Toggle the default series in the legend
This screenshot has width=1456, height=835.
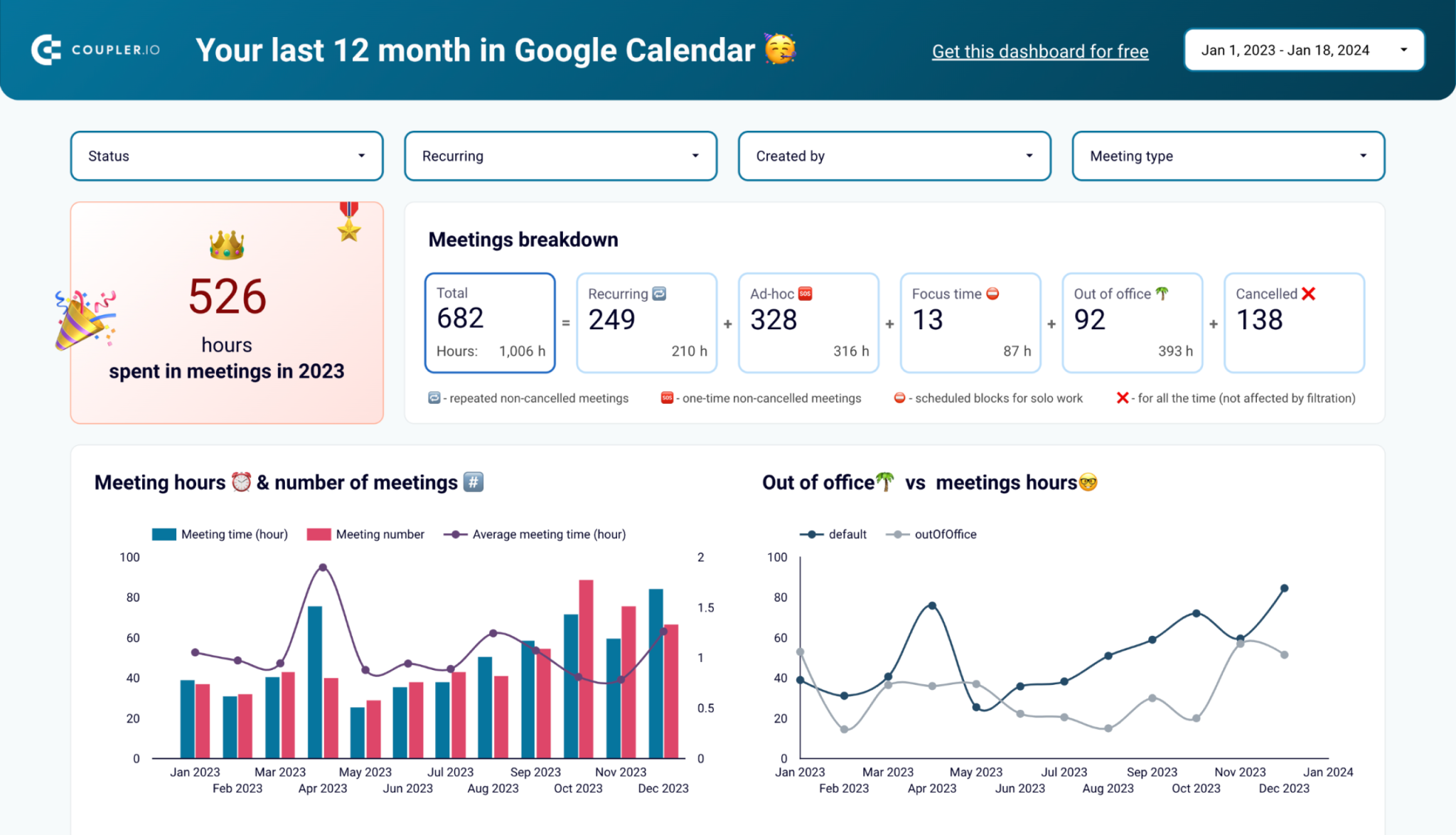(835, 534)
